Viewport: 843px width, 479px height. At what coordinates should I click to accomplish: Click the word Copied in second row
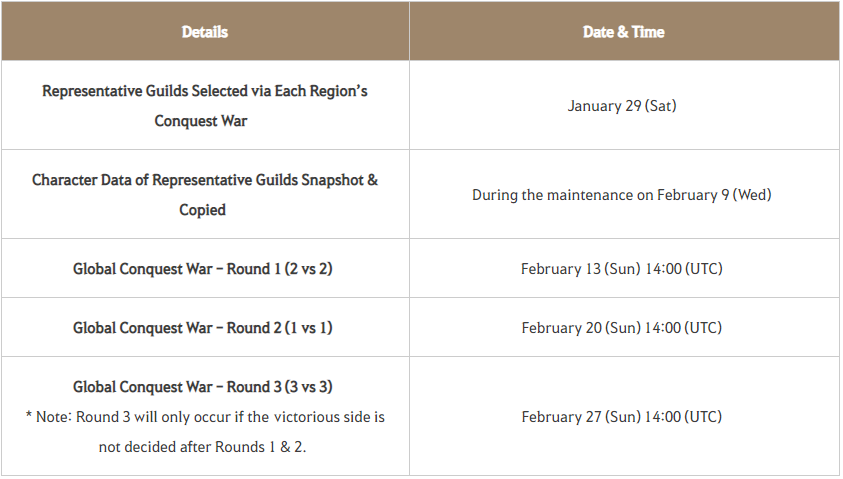202,210
